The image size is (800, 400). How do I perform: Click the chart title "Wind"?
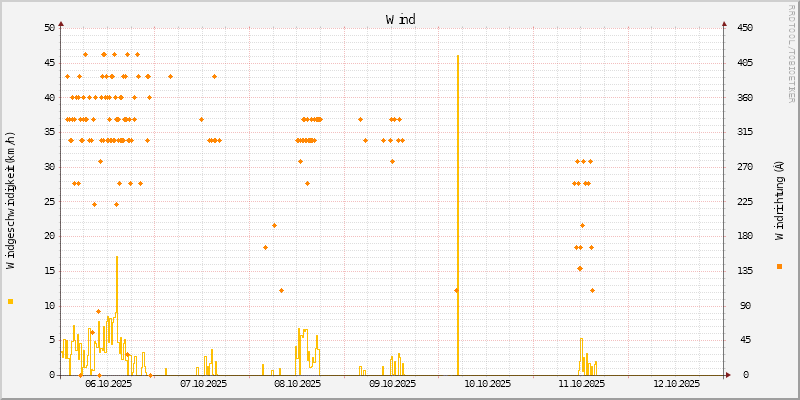click(400, 19)
